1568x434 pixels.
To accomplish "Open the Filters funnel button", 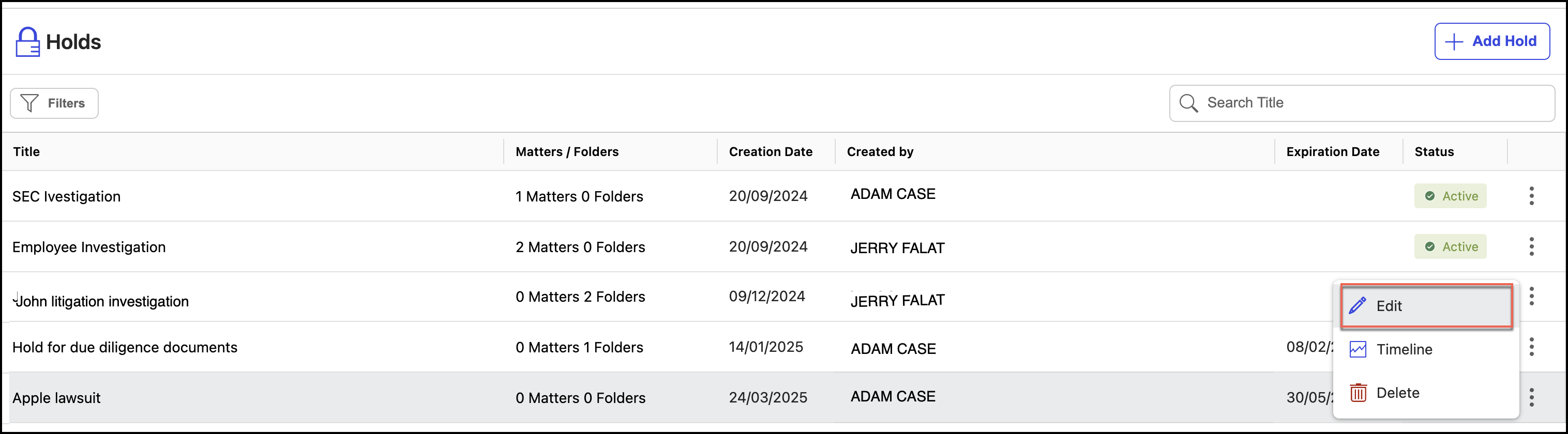I will click(54, 103).
